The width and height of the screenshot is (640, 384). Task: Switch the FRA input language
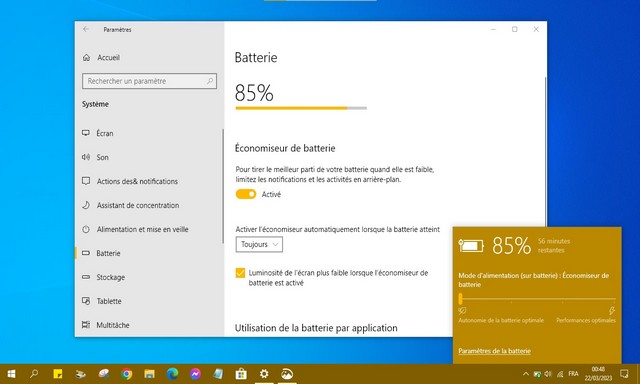click(573, 374)
